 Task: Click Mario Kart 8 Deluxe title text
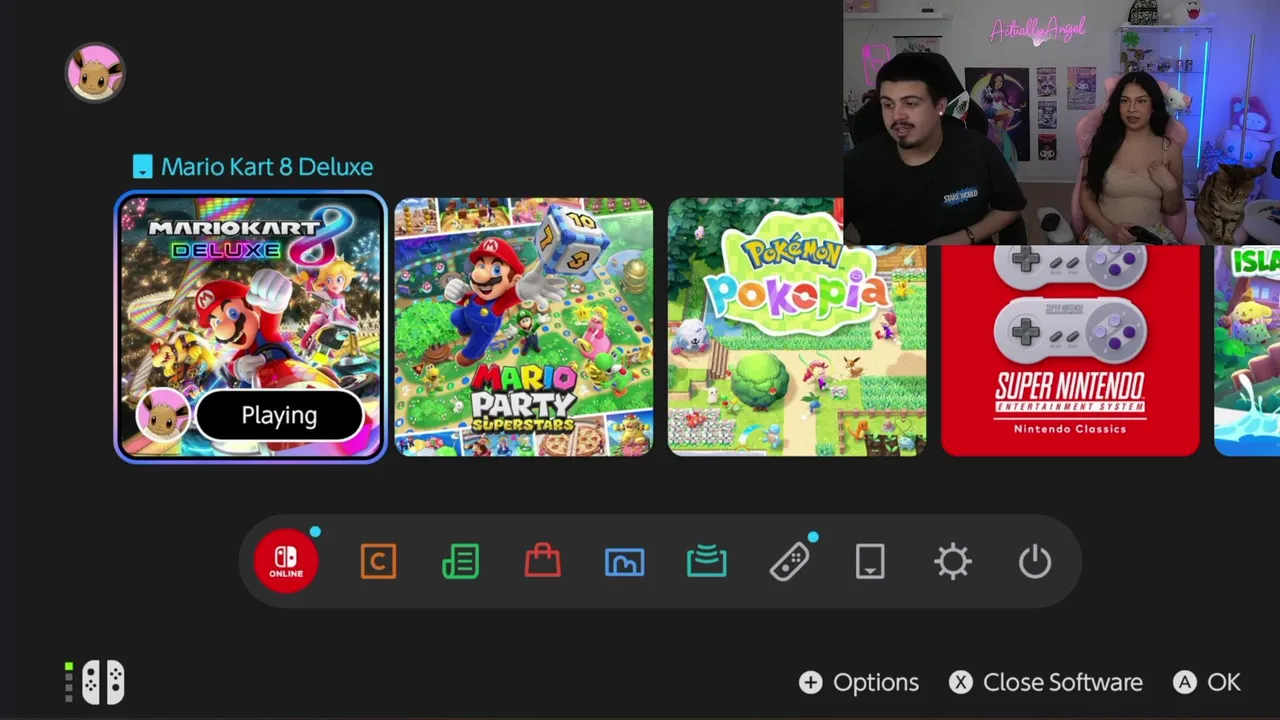[x=267, y=167]
